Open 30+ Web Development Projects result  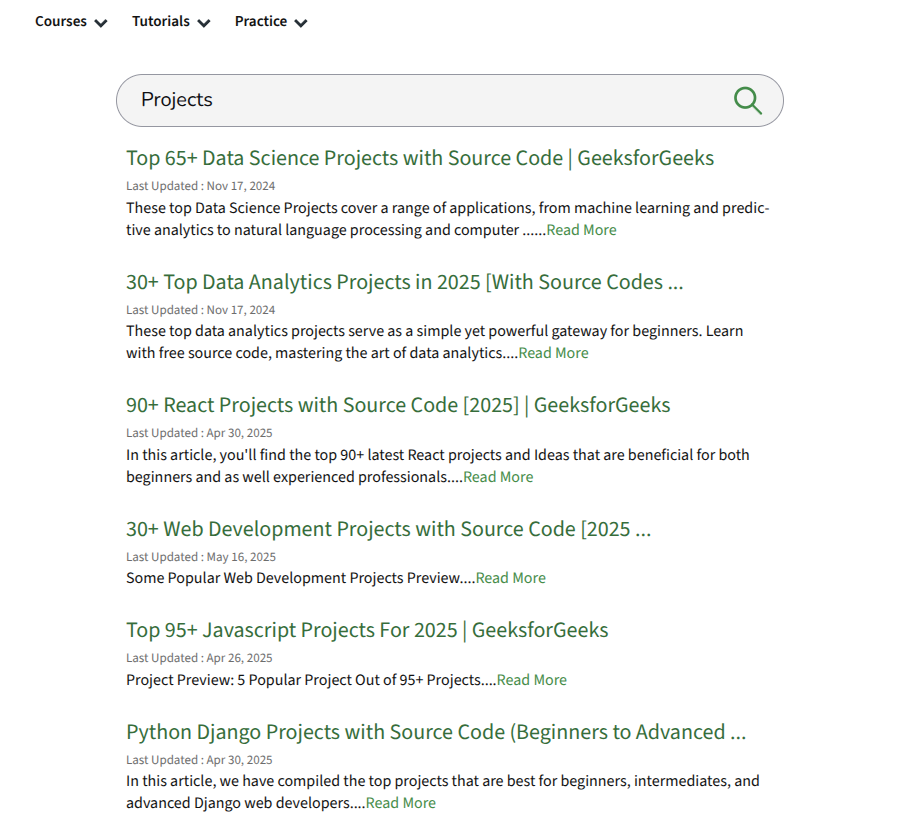click(x=388, y=529)
